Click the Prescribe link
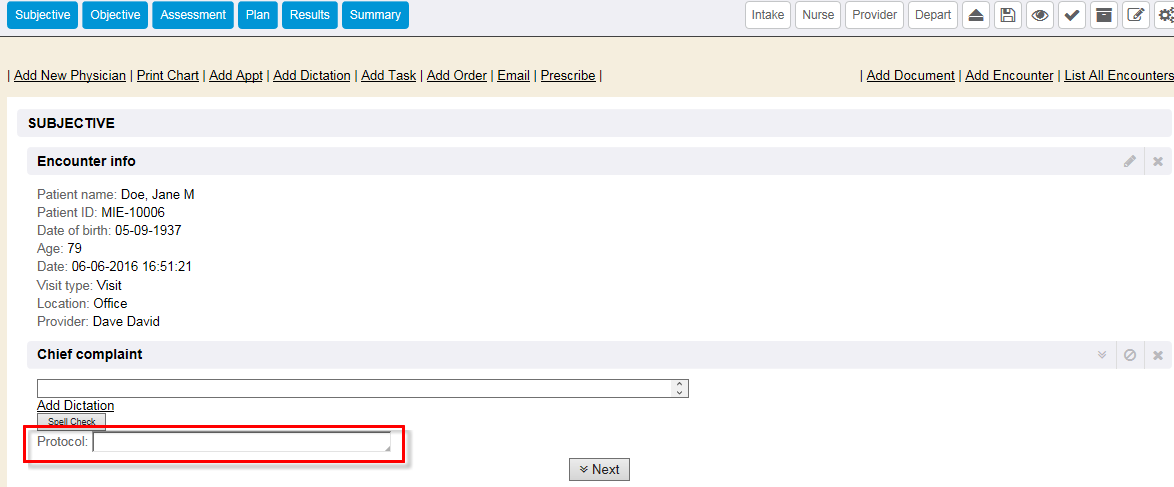This screenshot has width=1174, height=487. (568, 76)
